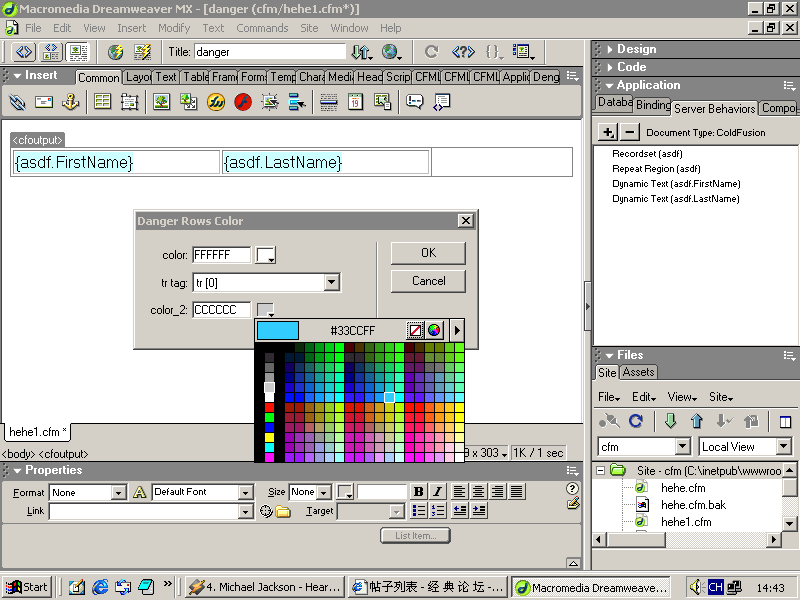800x600 pixels.
Task: Remove server behavior with minus button
Action: pos(630,132)
